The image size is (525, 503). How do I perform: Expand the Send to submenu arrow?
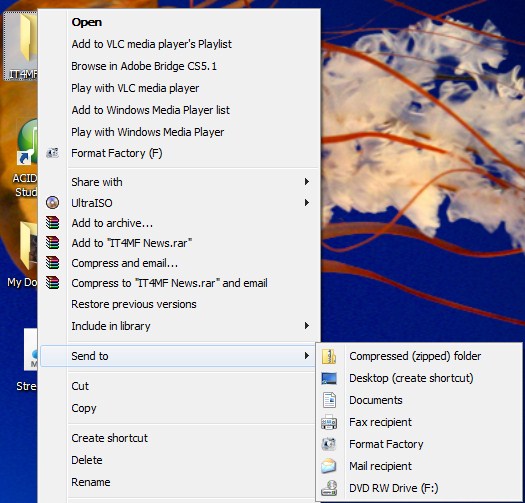[x=306, y=356]
